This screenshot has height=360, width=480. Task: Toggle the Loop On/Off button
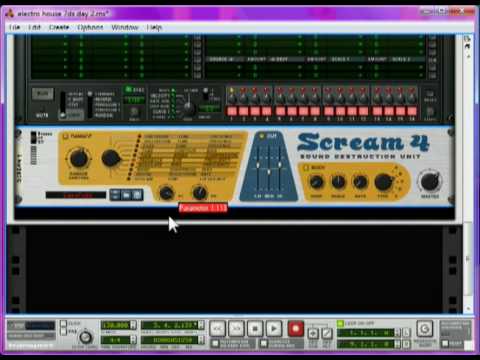[x=340, y=323]
